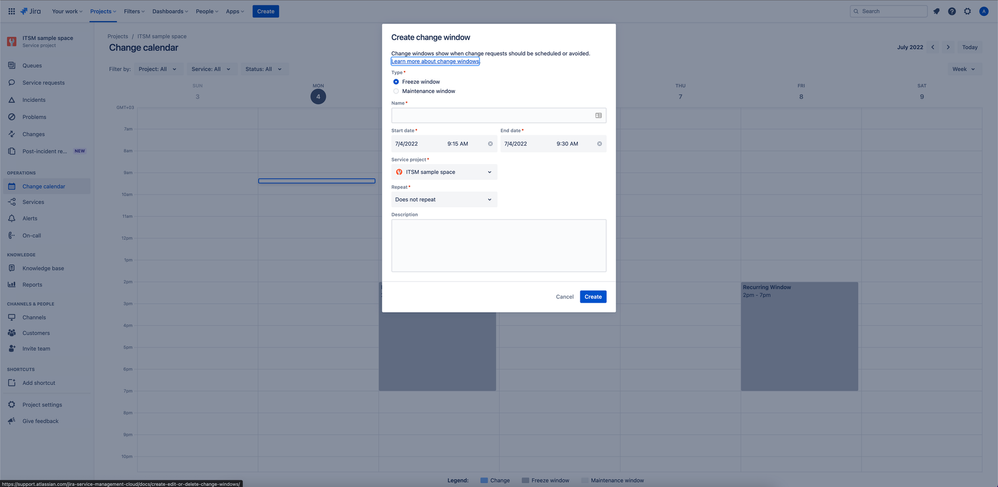Click the Jira logo
The image size is (998, 487).
31,11
